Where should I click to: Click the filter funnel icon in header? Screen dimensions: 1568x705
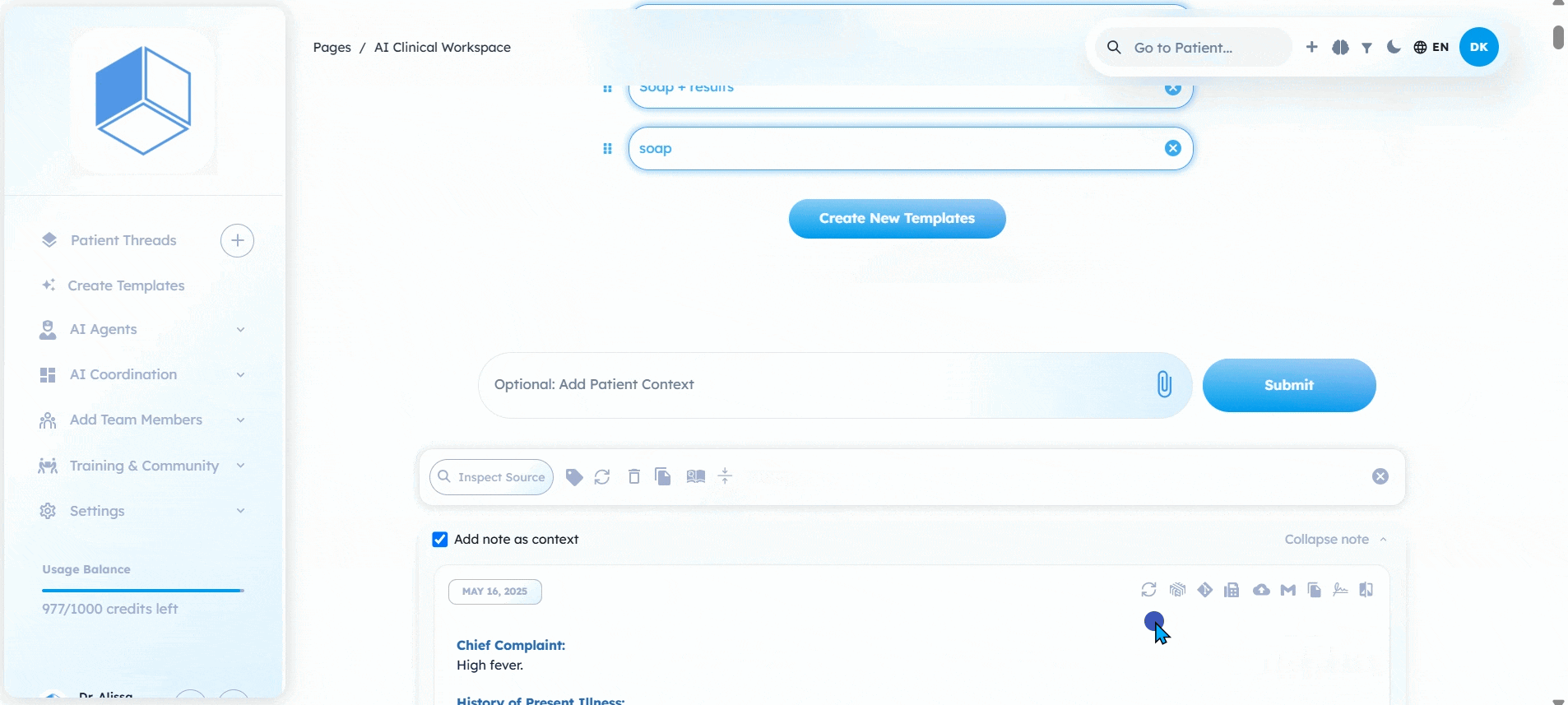click(1366, 48)
